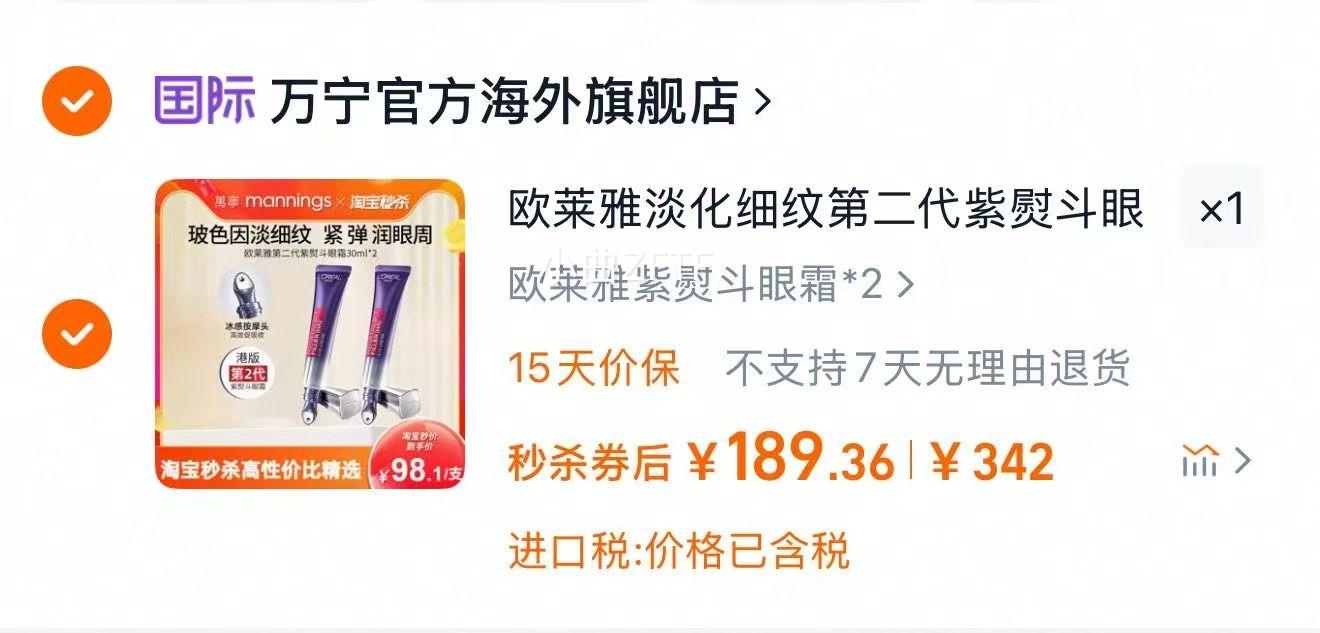Open the 欧莱雅紫熨斗眼霜*2 variant selector

(711, 285)
